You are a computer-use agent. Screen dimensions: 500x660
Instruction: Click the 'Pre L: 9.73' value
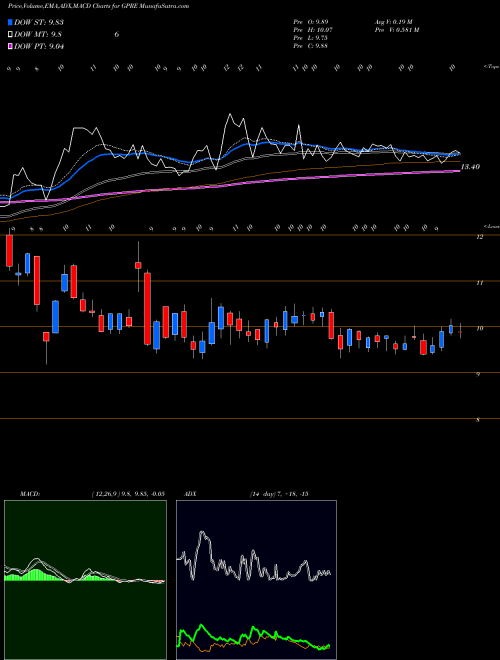point(311,38)
